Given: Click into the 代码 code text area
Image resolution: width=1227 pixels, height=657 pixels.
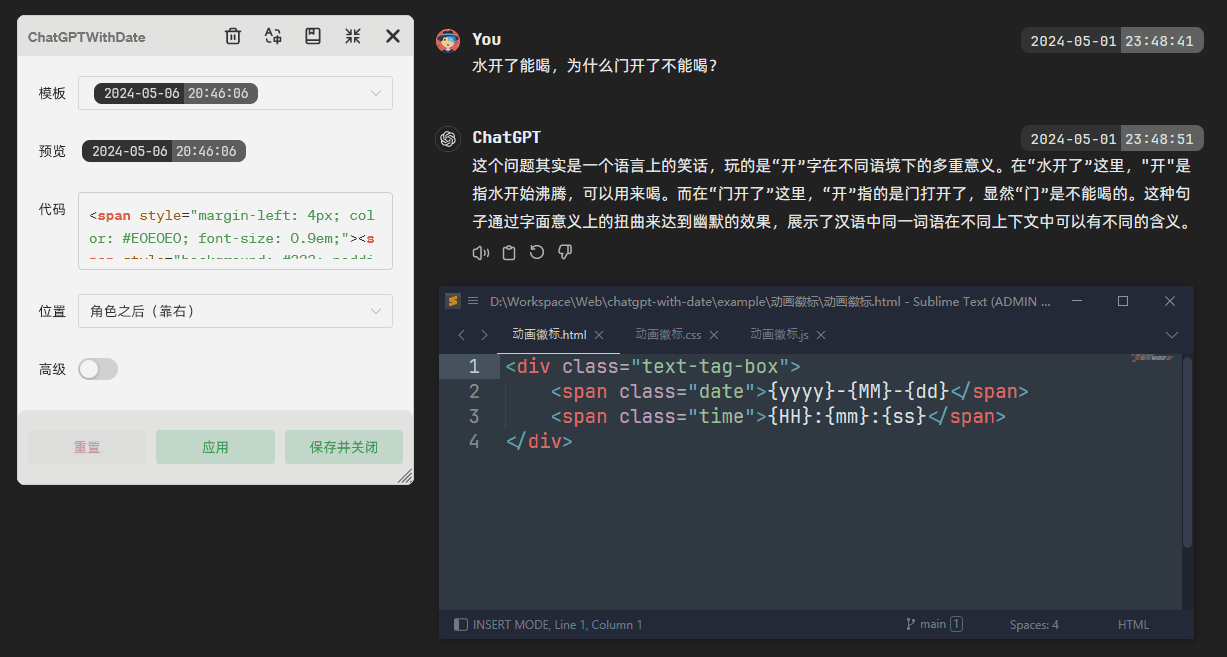Looking at the screenshot, I should pyautogui.click(x=236, y=231).
